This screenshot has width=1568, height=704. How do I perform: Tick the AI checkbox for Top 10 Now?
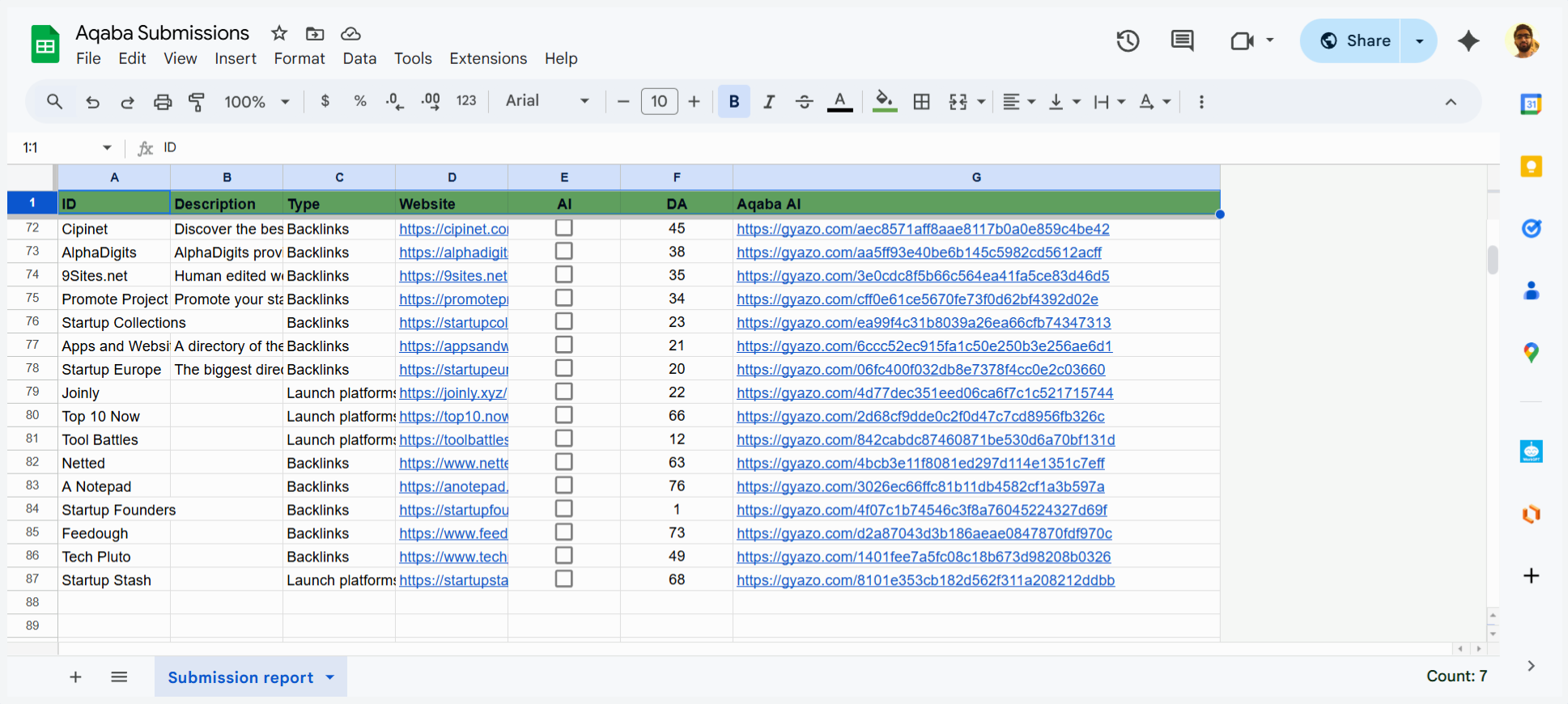564,416
